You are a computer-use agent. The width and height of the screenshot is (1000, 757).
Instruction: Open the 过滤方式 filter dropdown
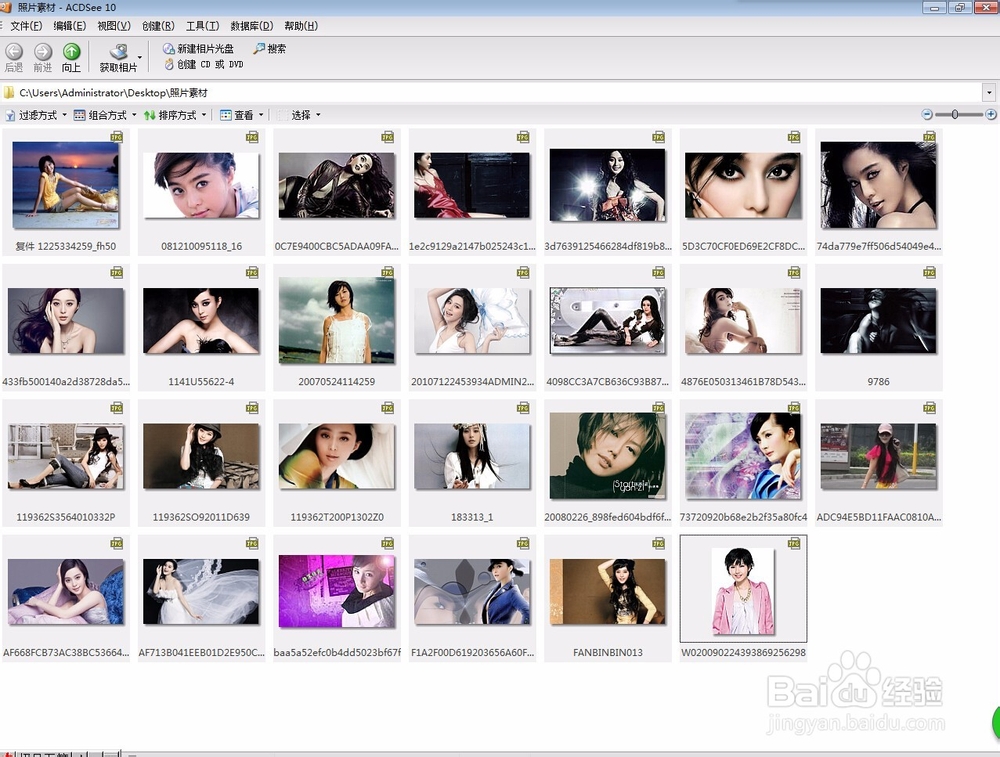pyautogui.click(x=36, y=115)
